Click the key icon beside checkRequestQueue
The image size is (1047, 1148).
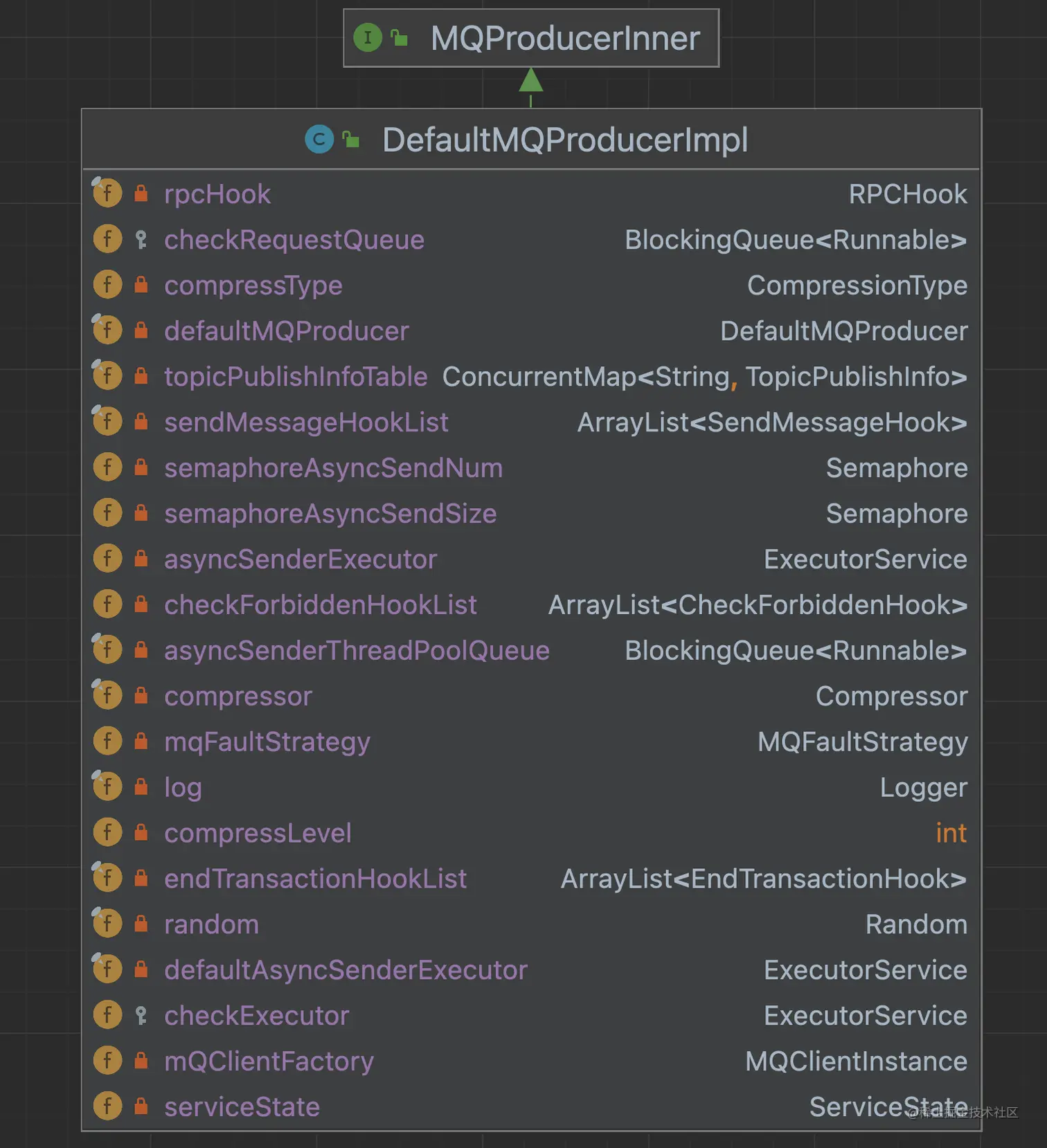click(141, 240)
